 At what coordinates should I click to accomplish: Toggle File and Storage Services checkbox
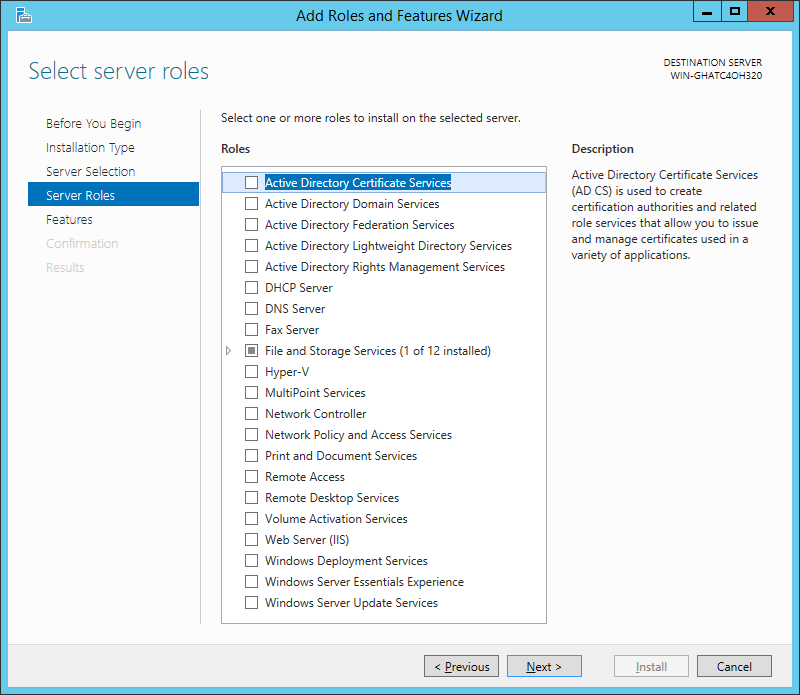[x=252, y=351]
